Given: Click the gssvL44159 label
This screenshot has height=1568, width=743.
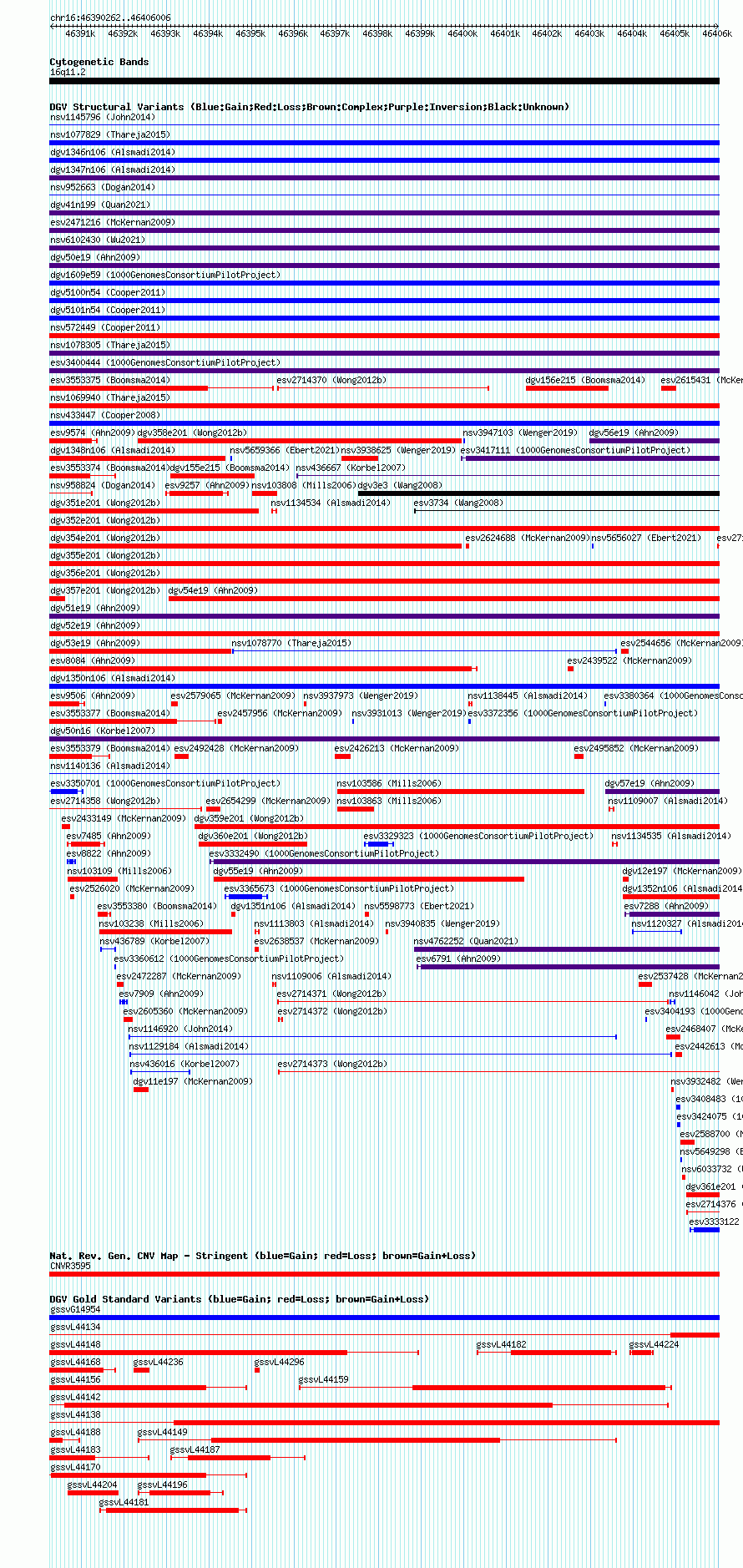Looking at the screenshot, I should [324, 1379].
